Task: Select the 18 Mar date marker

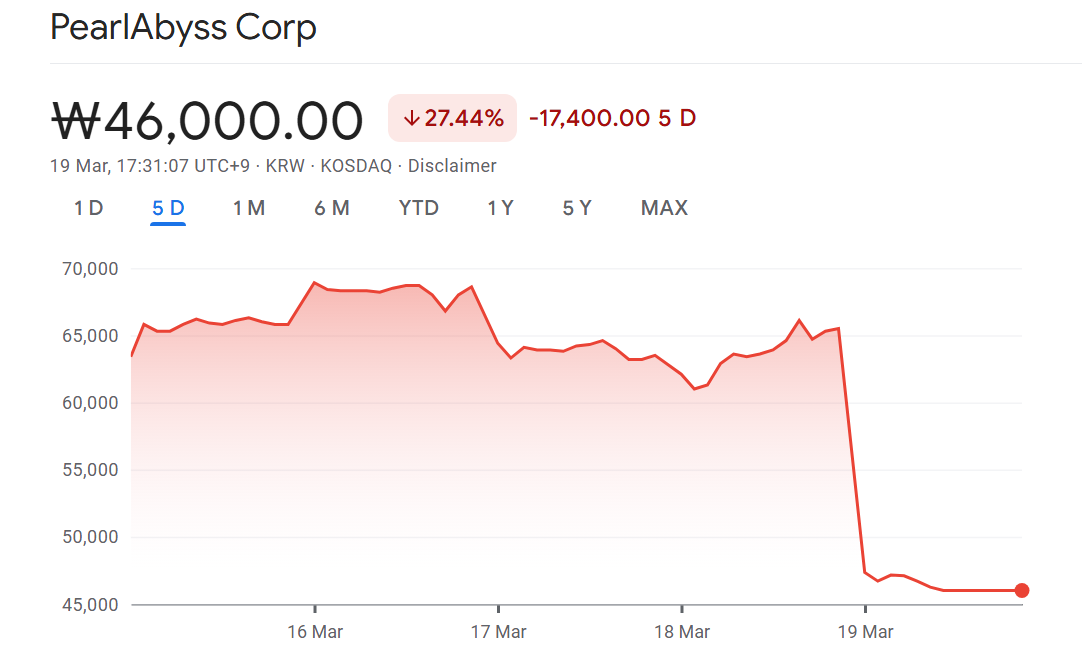Action: pos(682,632)
